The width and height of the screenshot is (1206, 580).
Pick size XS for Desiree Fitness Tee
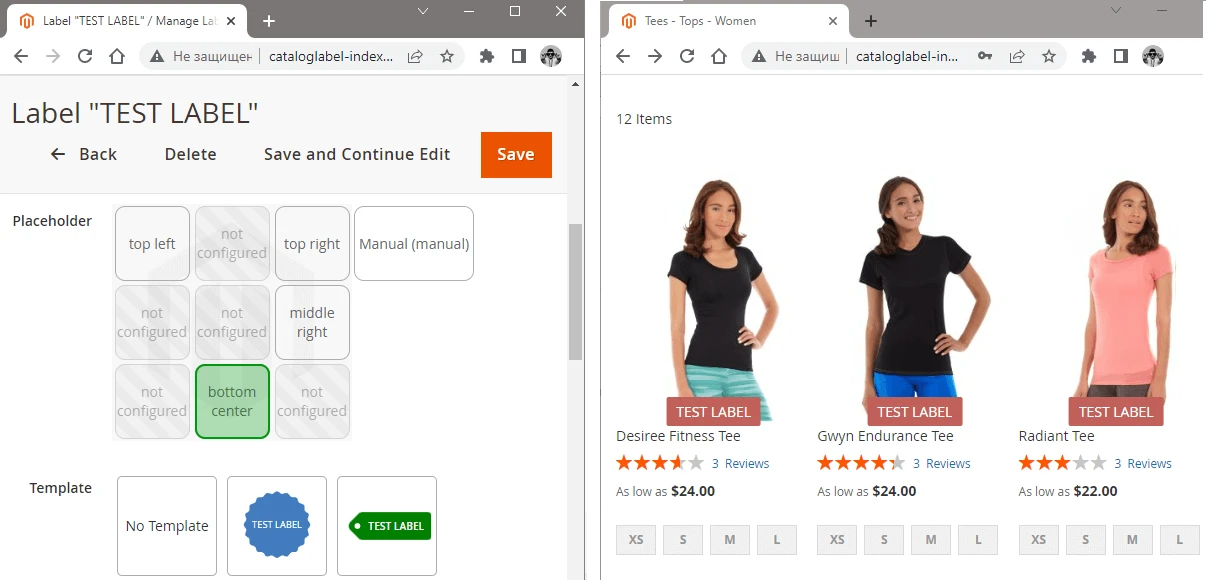(x=636, y=540)
